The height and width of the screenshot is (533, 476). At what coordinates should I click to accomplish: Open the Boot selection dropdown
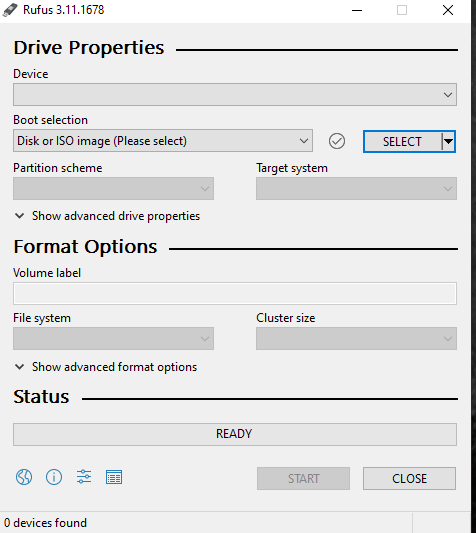tap(163, 141)
